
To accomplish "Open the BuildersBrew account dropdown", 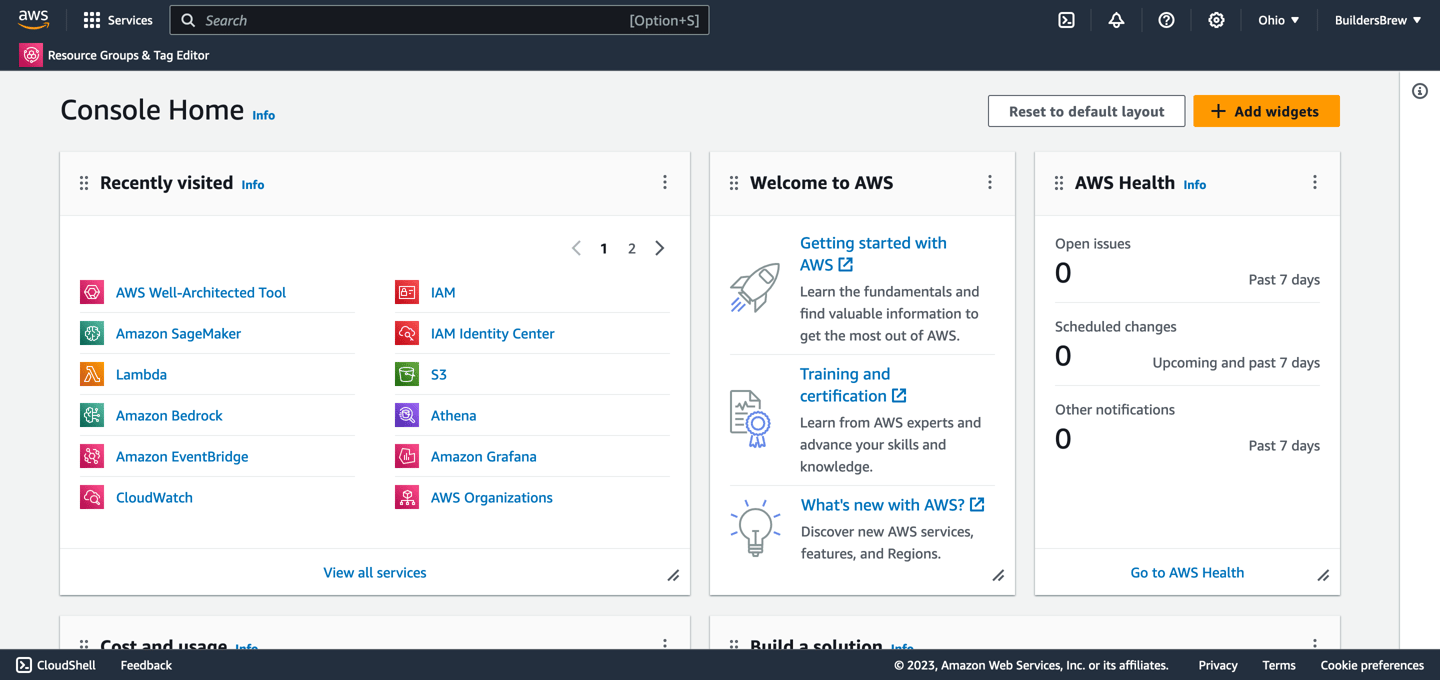I will click(x=1378, y=20).
